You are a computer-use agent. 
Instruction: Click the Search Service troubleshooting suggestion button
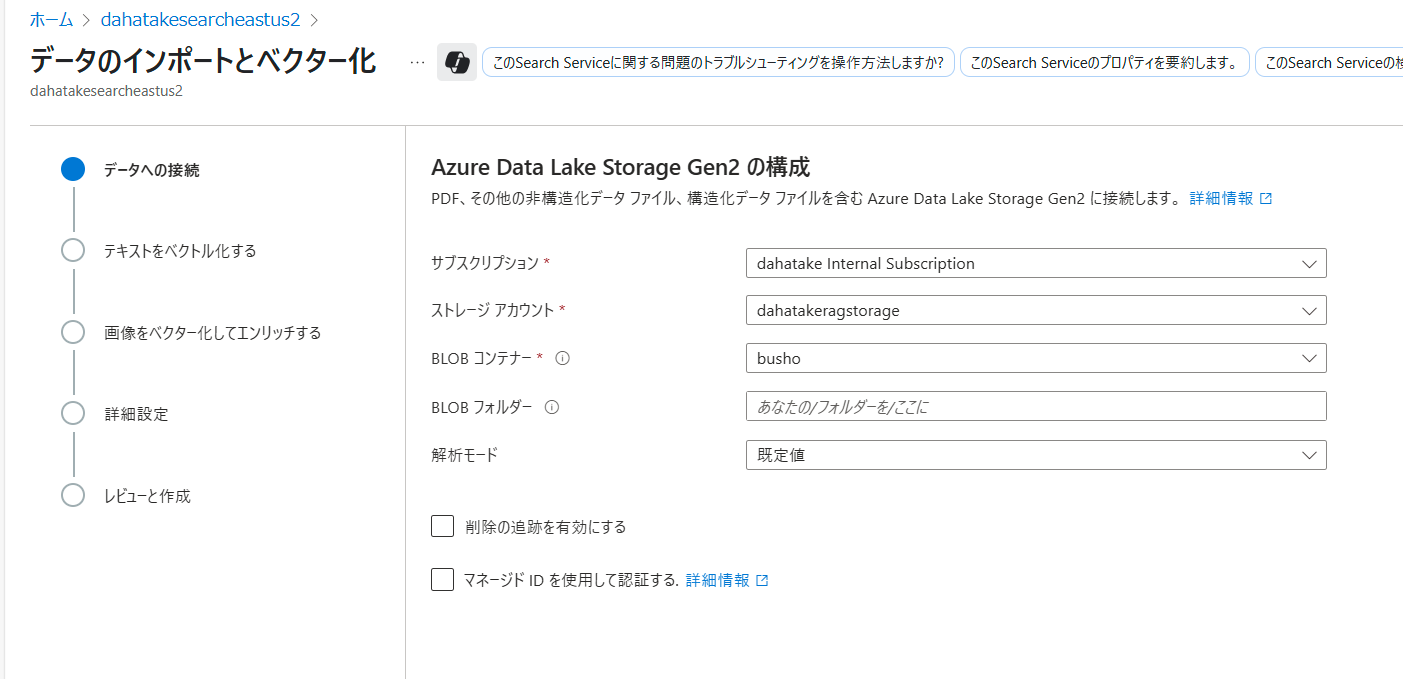[x=718, y=62]
